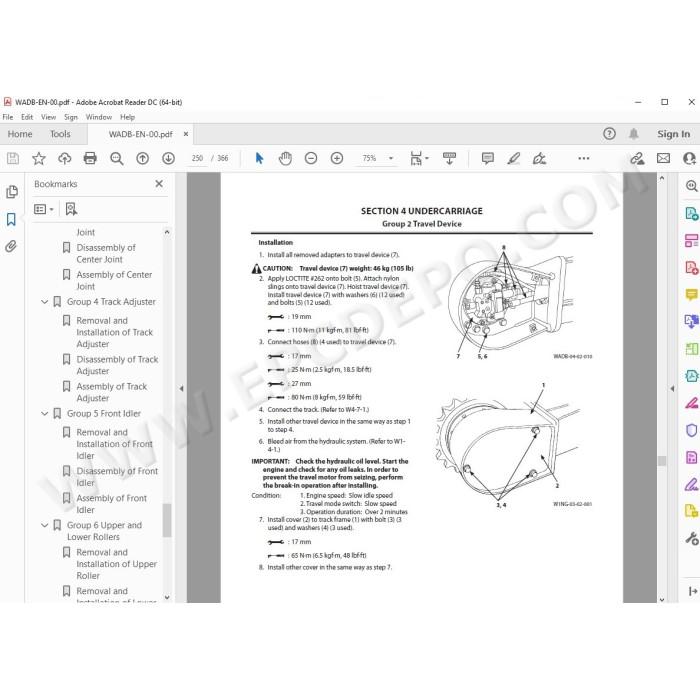Open Removal and Installation of Upper Roller
Screen dimensions: 700x700
coord(116,564)
